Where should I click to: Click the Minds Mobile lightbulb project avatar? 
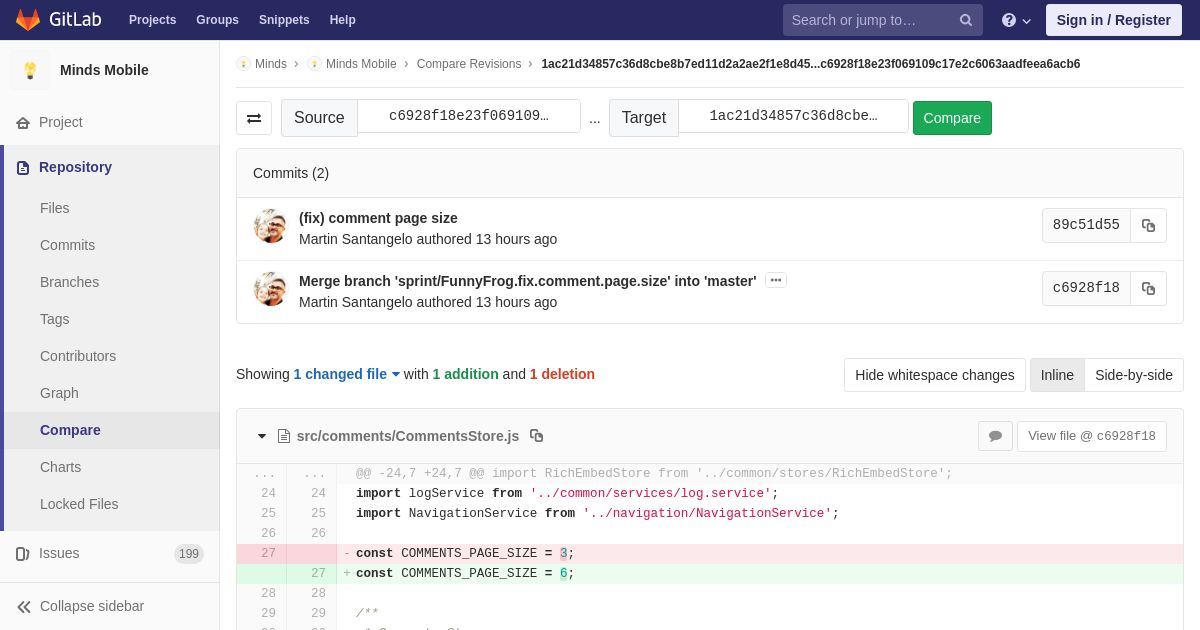[x=30, y=70]
